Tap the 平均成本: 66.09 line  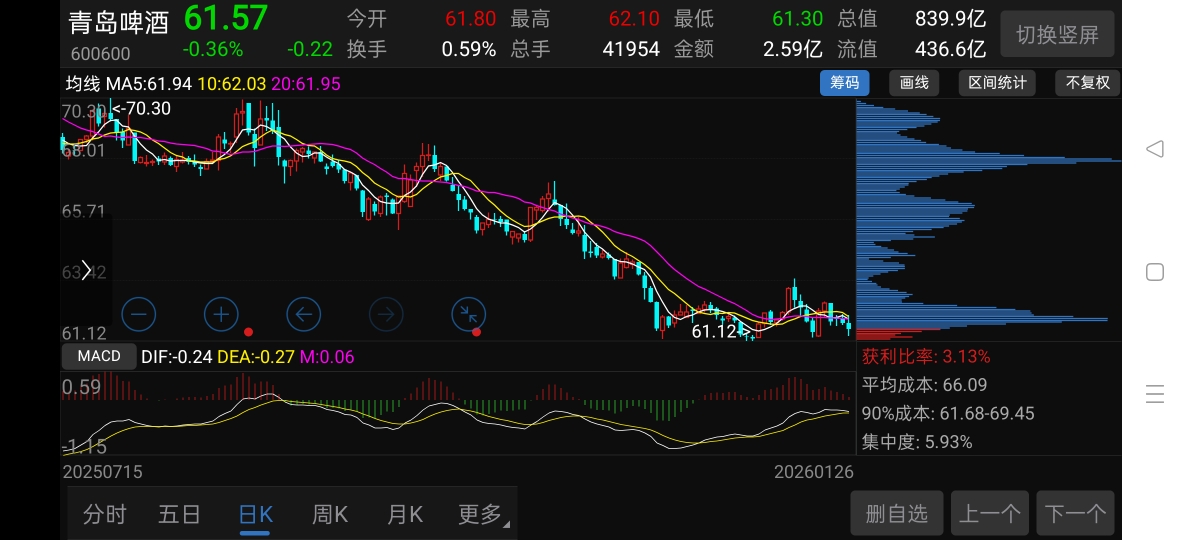pyautogui.click(x=924, y=385)
